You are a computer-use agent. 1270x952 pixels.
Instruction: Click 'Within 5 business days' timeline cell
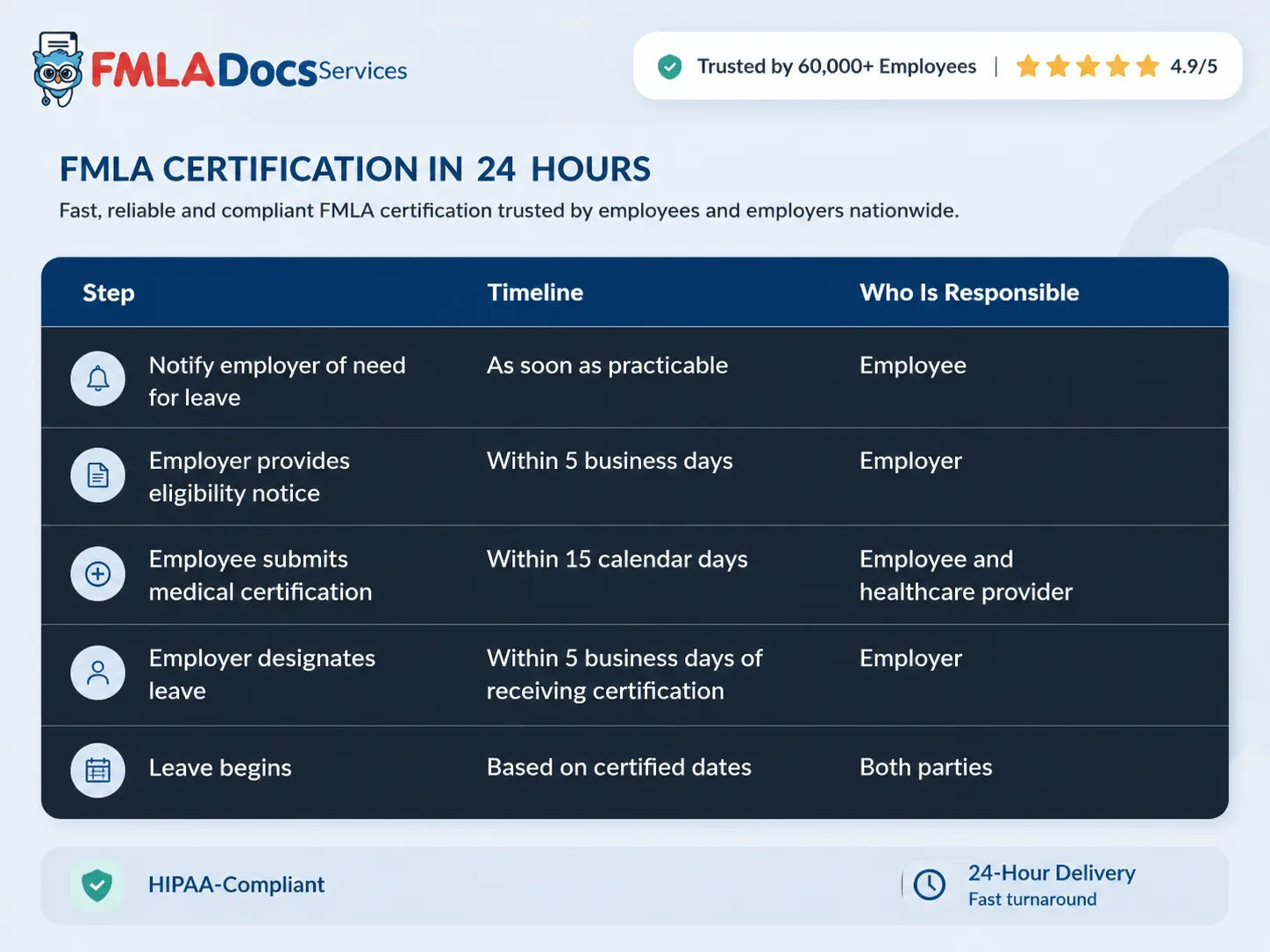tap(610, 461)
